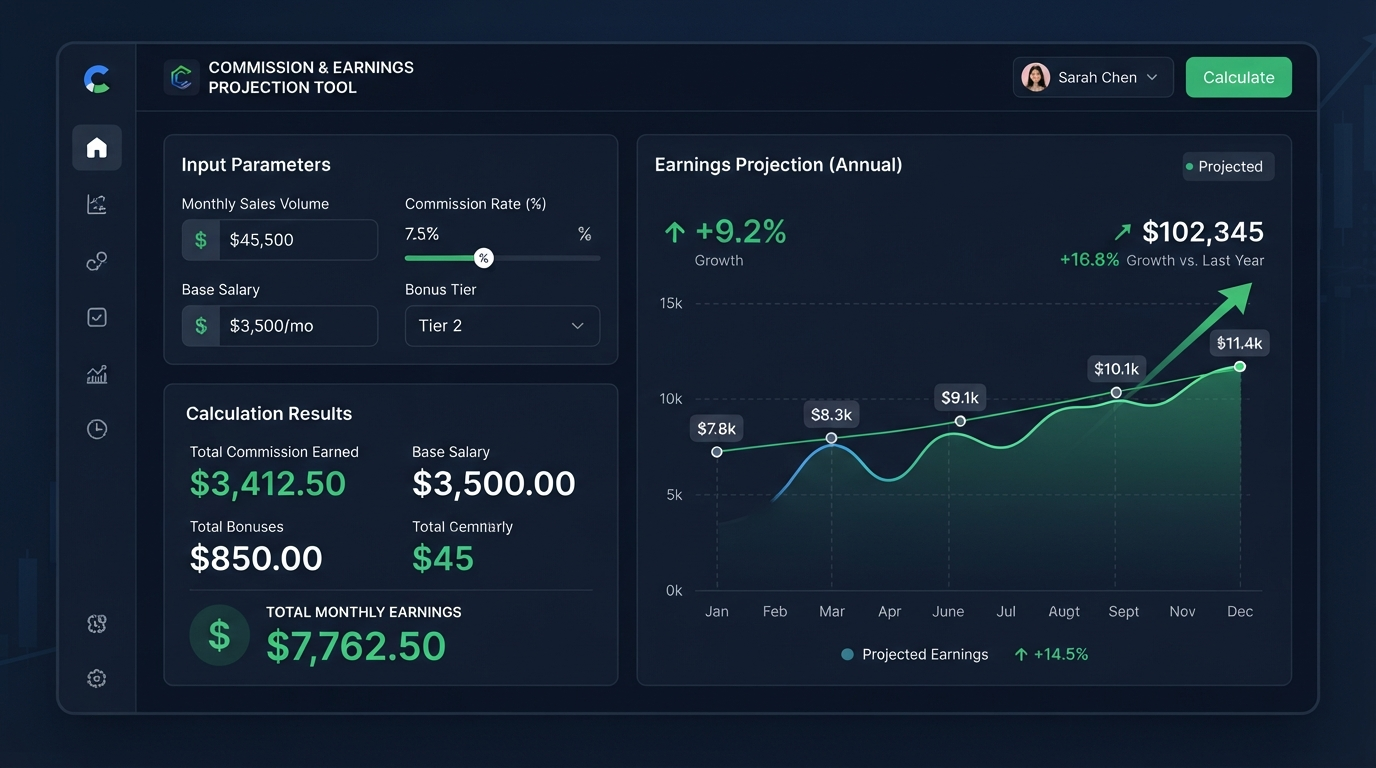Click the integrations icon above settings gear
This screenshot has height=768, width=1376.
click(97, 624)
